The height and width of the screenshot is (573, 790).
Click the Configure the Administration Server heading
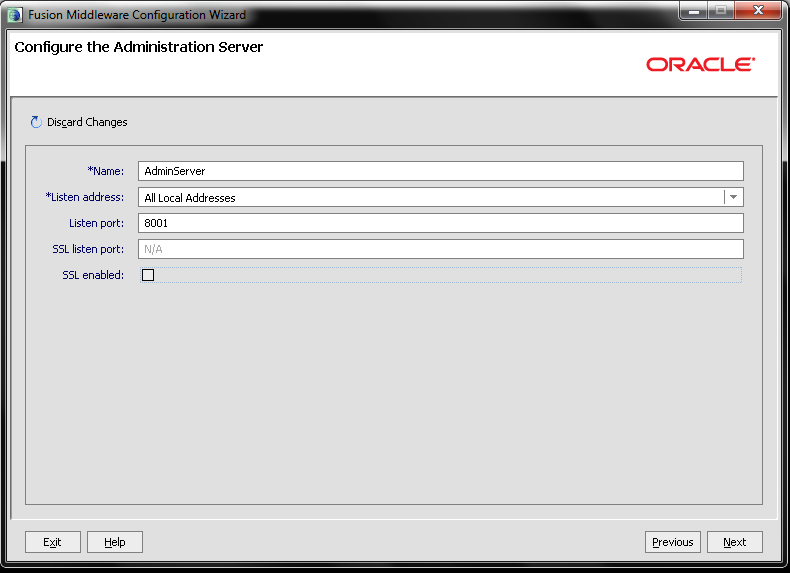click(139, 47)
